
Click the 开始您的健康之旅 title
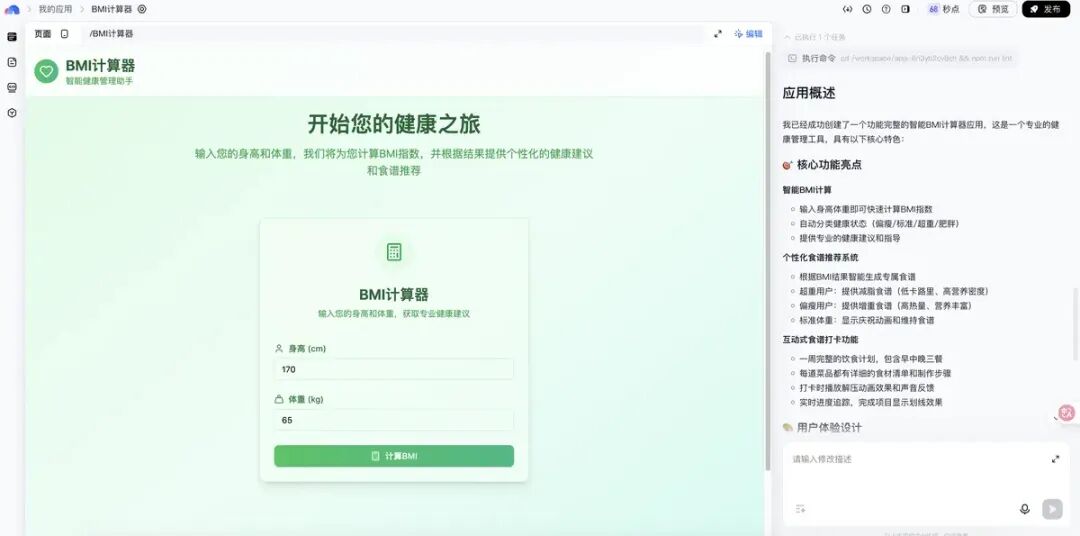point(394,124)
